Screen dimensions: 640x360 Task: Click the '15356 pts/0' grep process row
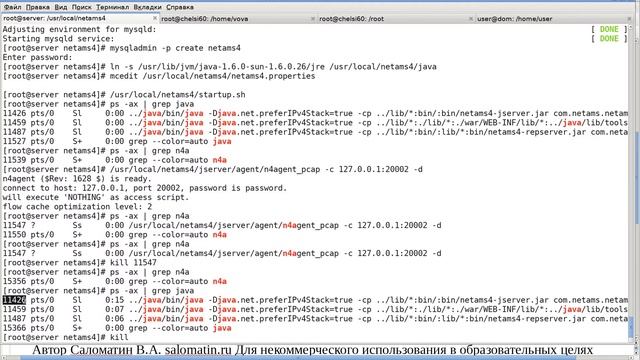(114, 282)
